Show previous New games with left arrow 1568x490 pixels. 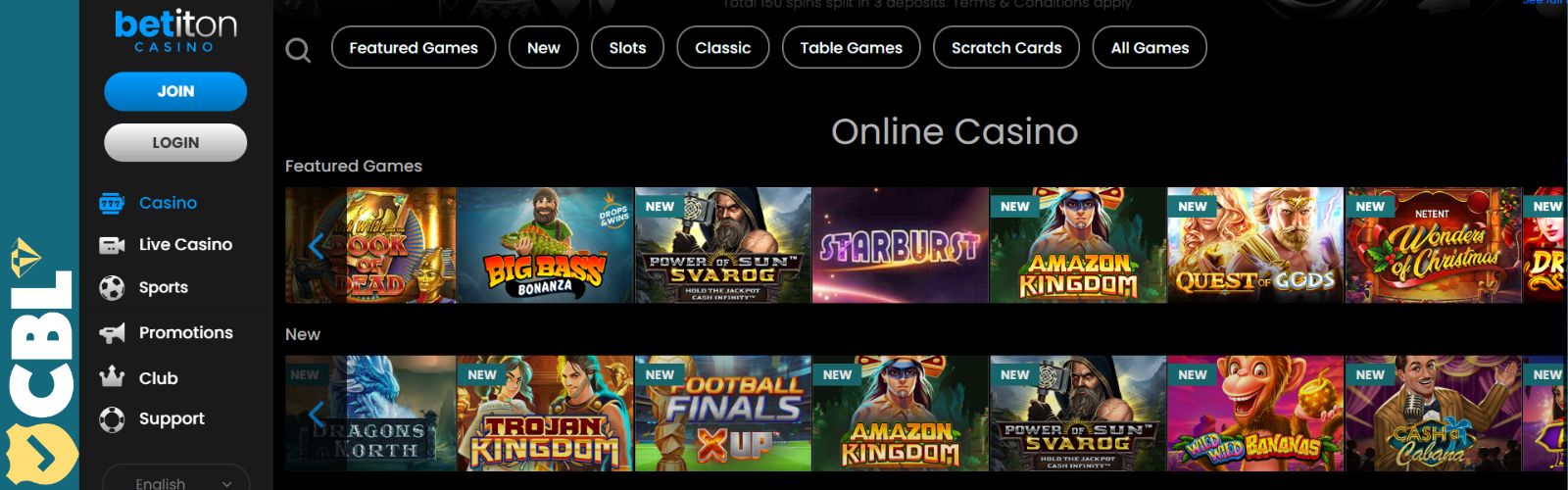click(316, 414)
